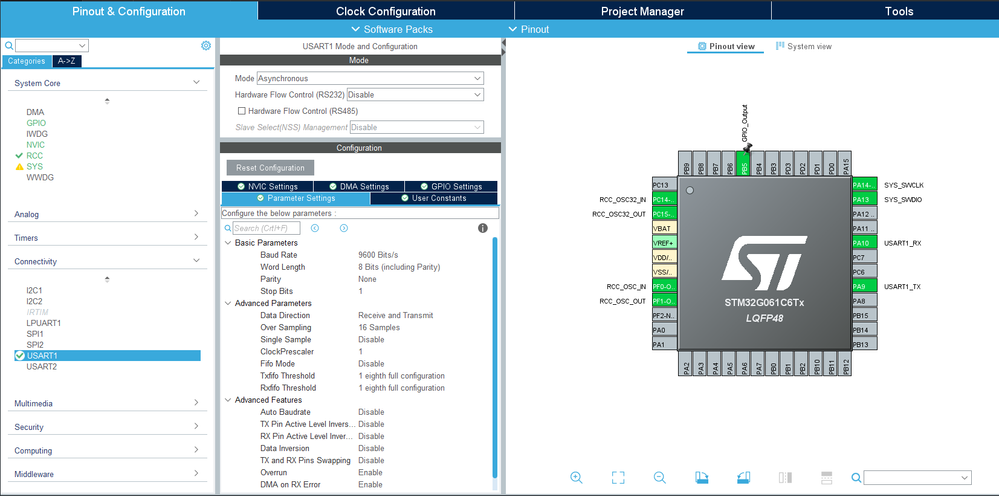Open the GPIO Settings tab
Image resolution: width=999 pixels, height=496 pixels.
pyautogui.click(x=451, y=187)
